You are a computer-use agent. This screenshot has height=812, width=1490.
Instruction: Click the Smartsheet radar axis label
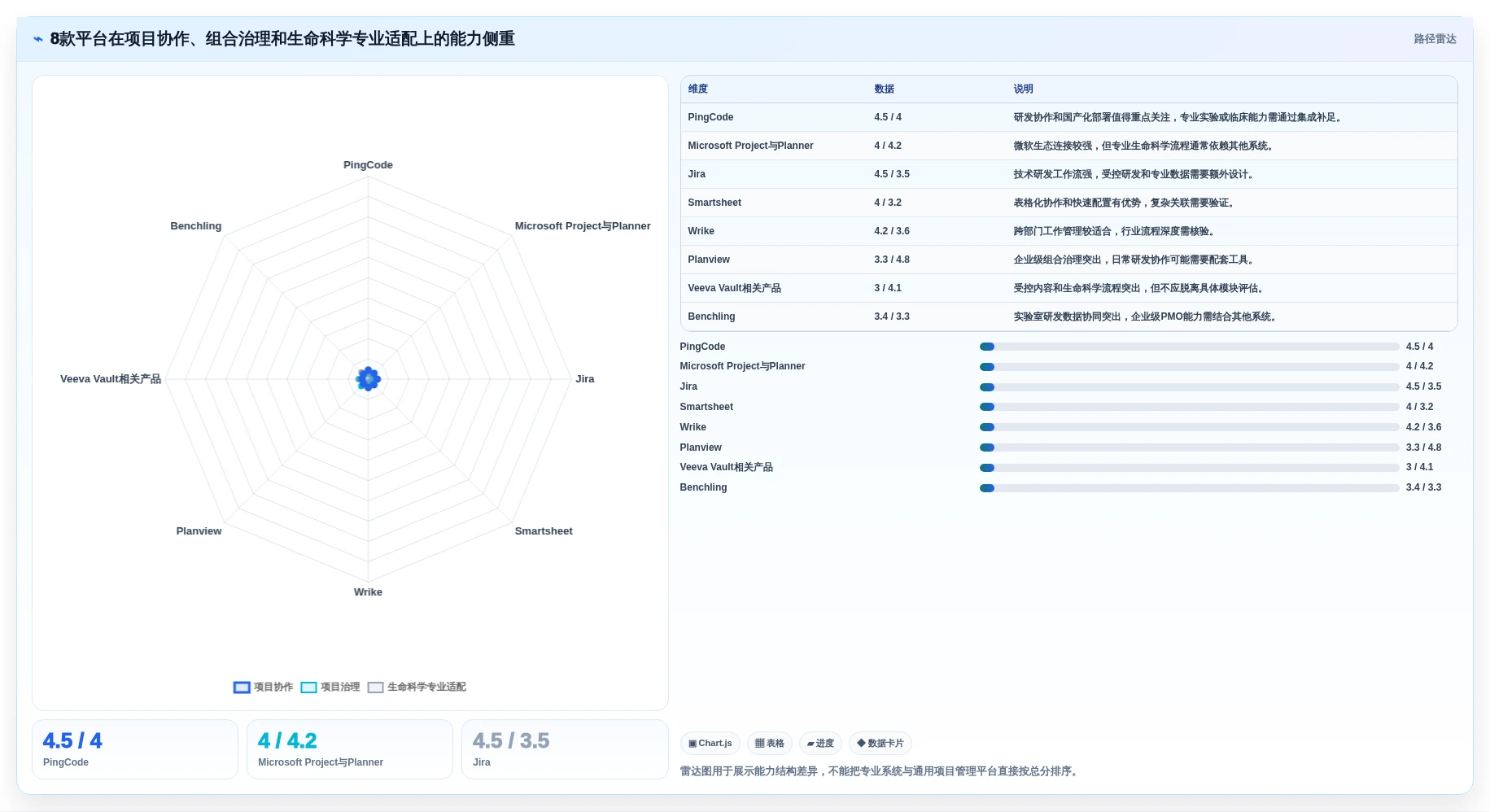click(544, 531)
